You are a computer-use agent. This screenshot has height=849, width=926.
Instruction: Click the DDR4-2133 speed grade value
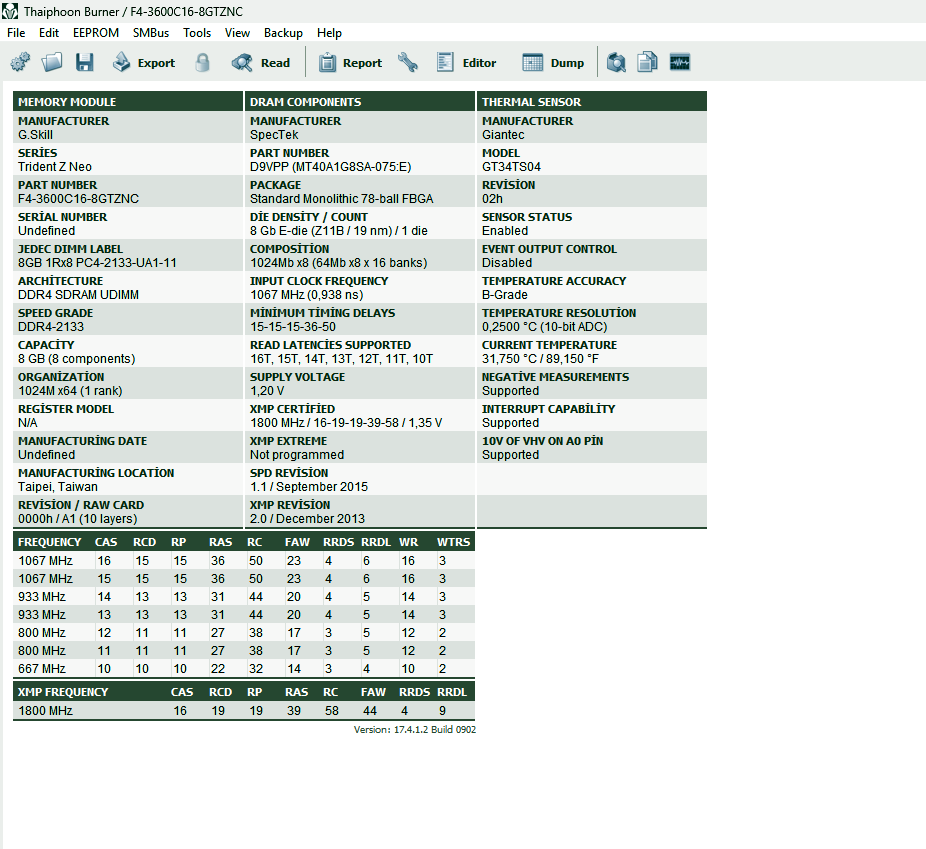click(x=51, y=326)
